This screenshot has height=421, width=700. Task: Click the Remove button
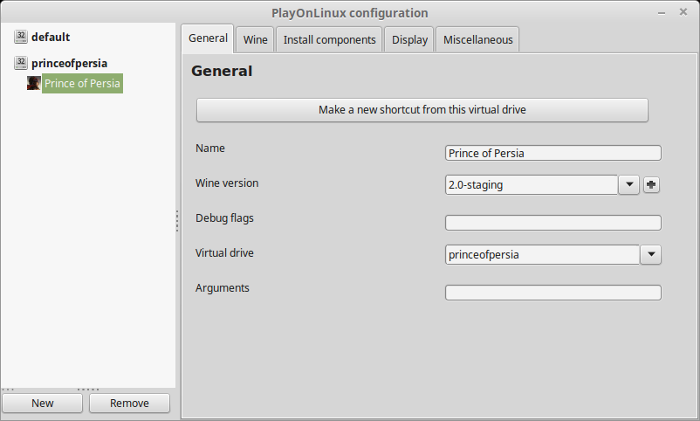pos(129,403)
